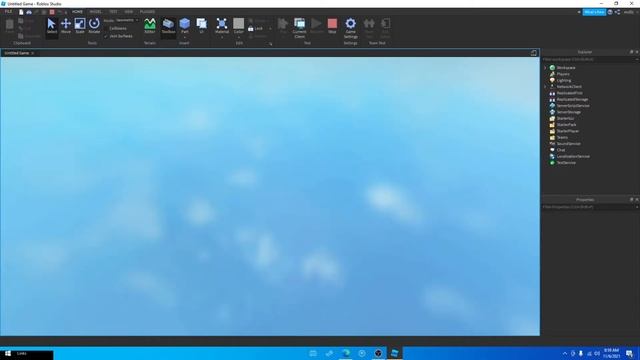This screenshot has width=640, height=360.
Task: Select LocalizationService in Explorer
Action: tap(573, 156)
